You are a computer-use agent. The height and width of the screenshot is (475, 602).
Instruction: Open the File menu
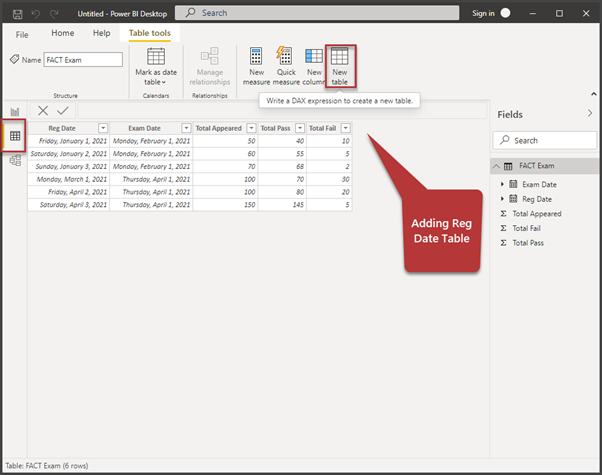(x=22, y=35)
